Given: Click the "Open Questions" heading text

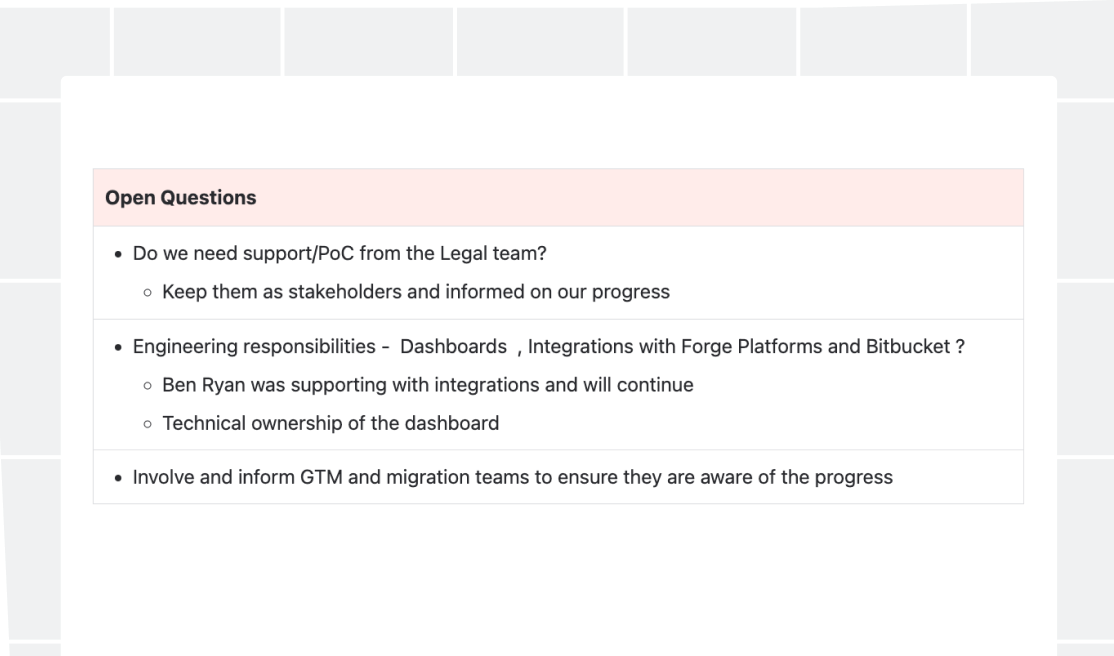Looking at the screenshot, I should click(x=180, y=198).
